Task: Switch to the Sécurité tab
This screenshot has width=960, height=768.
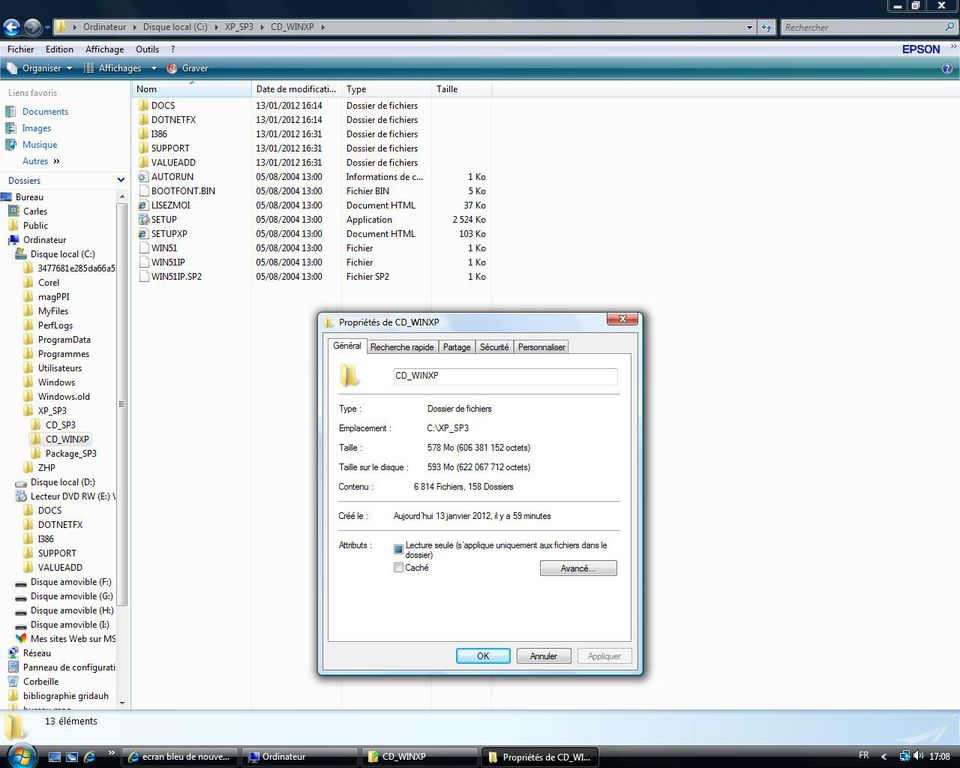Action: click(x=494, y=347)
